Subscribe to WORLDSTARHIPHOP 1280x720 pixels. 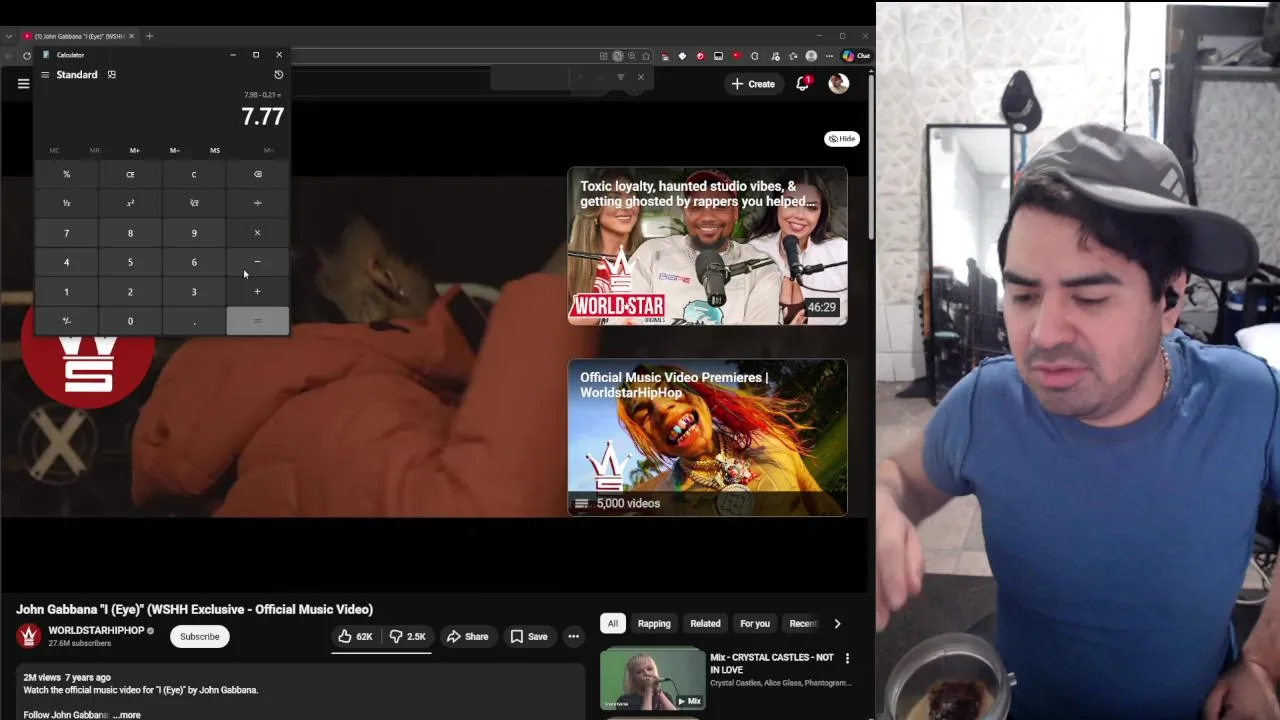coord(199,637)
